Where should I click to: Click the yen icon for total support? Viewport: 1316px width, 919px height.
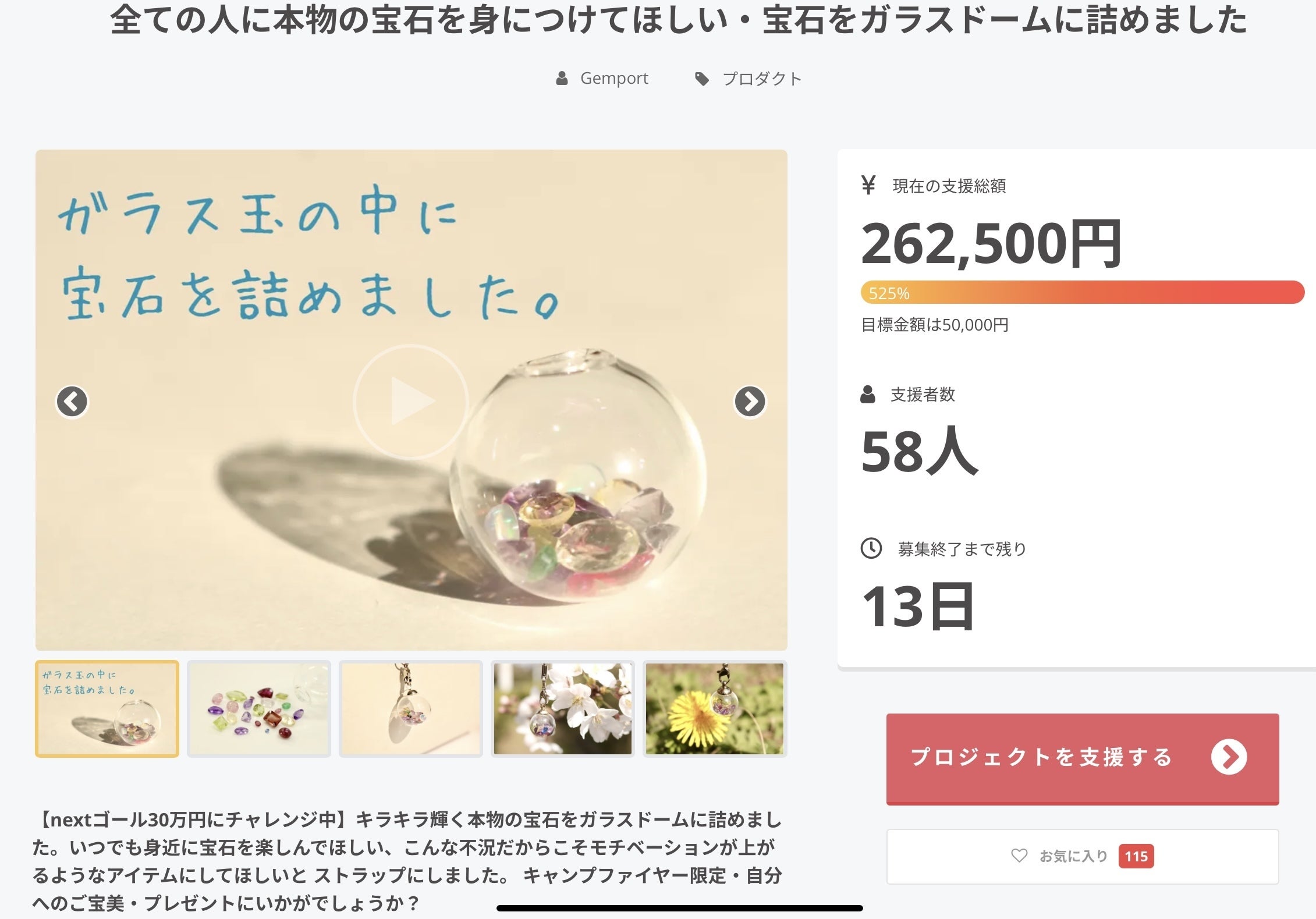tap(868, 186)
